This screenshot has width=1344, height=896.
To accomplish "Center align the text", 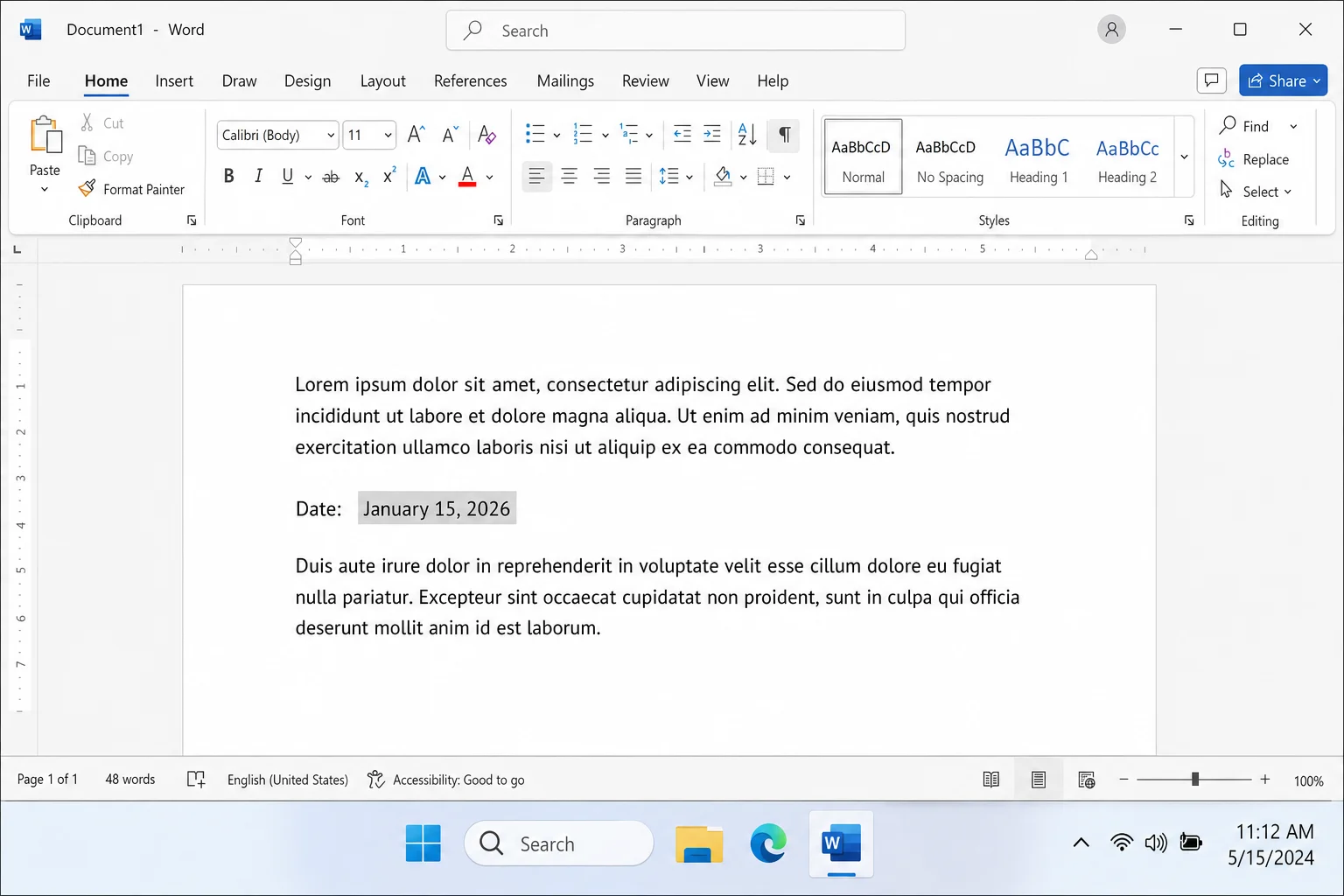I will pyautogui.click(x=569, y=177).
